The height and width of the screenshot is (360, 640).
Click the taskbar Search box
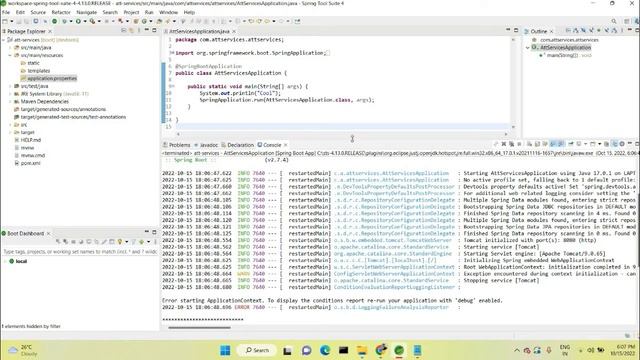(x=258, y=350)
